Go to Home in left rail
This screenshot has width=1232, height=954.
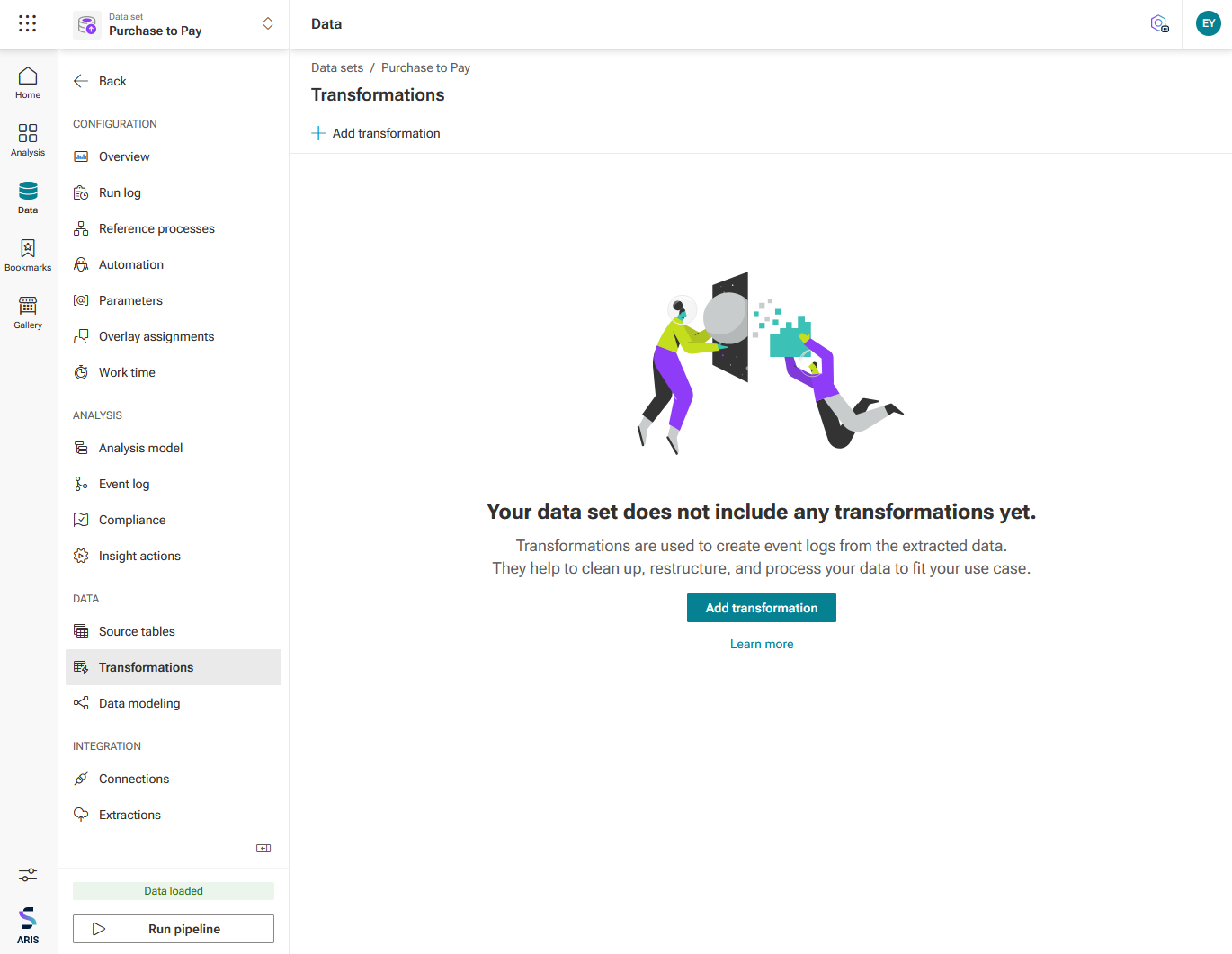tap(28, 83)
